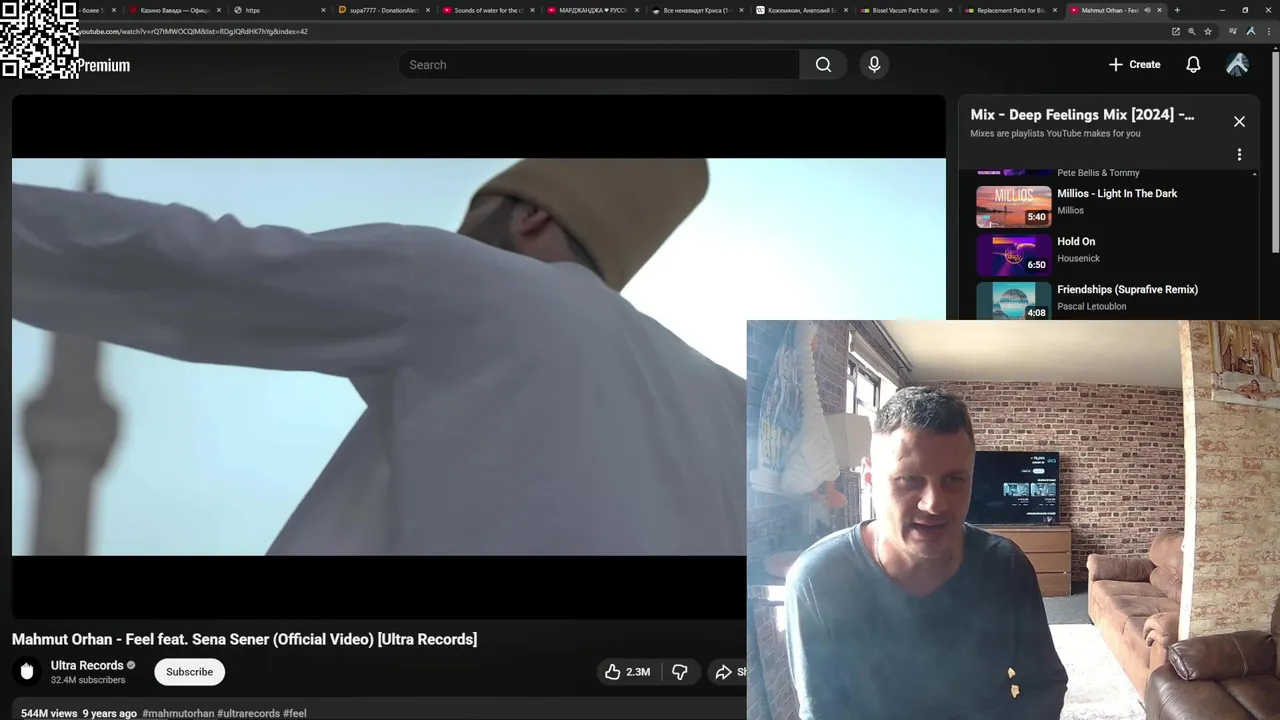Screen dimensions: 1280x720
Task: Open Ultra Records channel avatar
Action: (27, 671)
